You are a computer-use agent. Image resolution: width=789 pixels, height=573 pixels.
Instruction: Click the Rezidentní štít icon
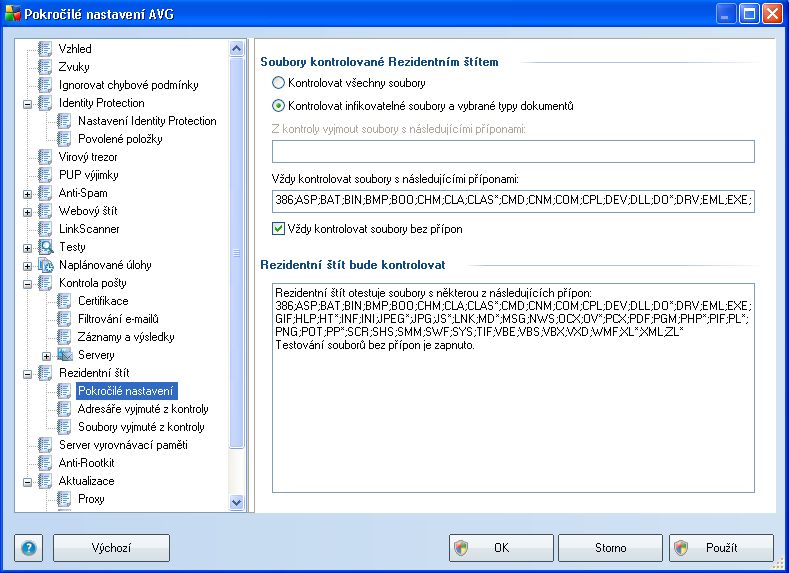pyautogui.click(x=45, y=373)
